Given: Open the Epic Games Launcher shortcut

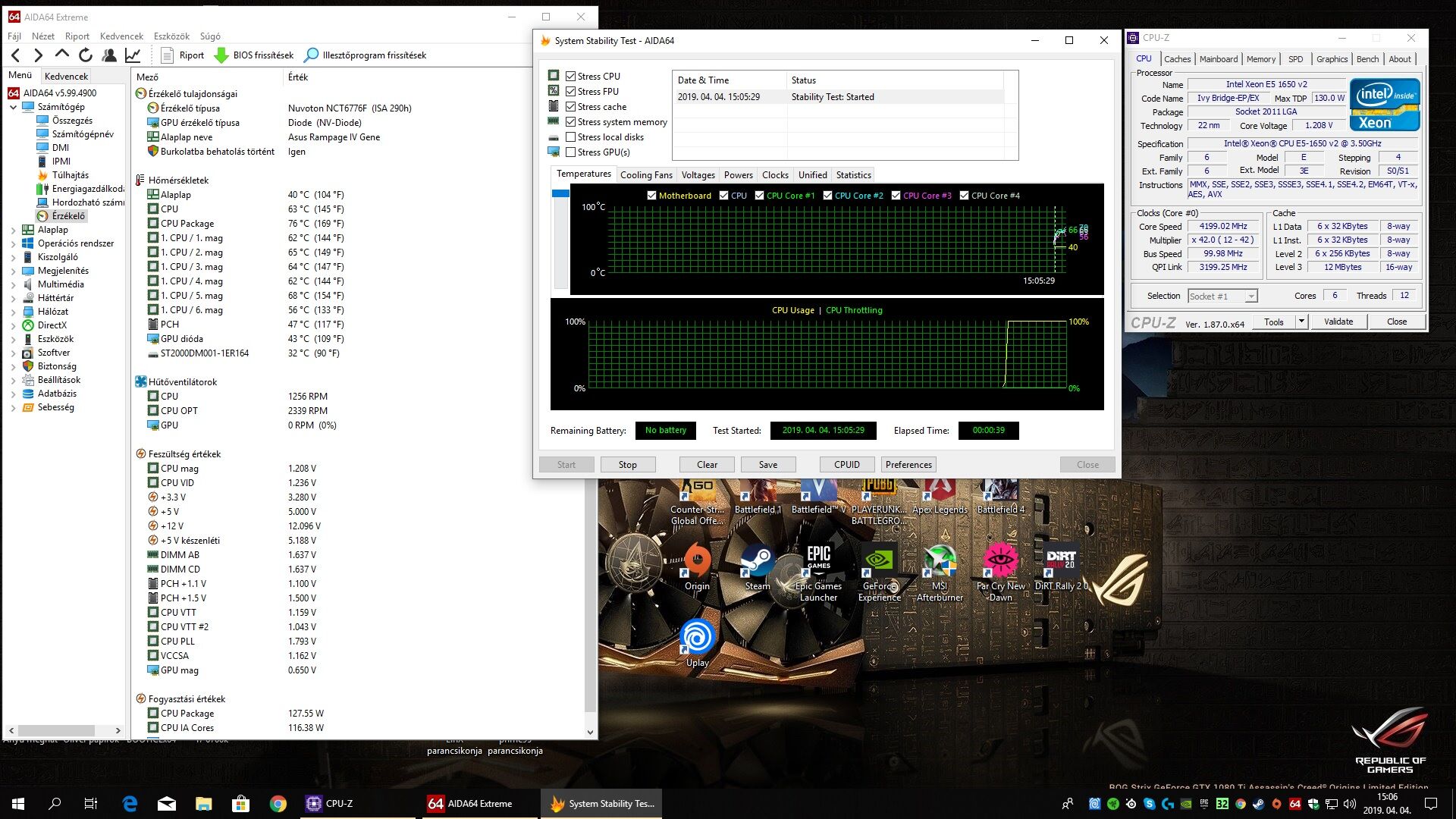Looking at the screenshot, I should click(818, 573).
